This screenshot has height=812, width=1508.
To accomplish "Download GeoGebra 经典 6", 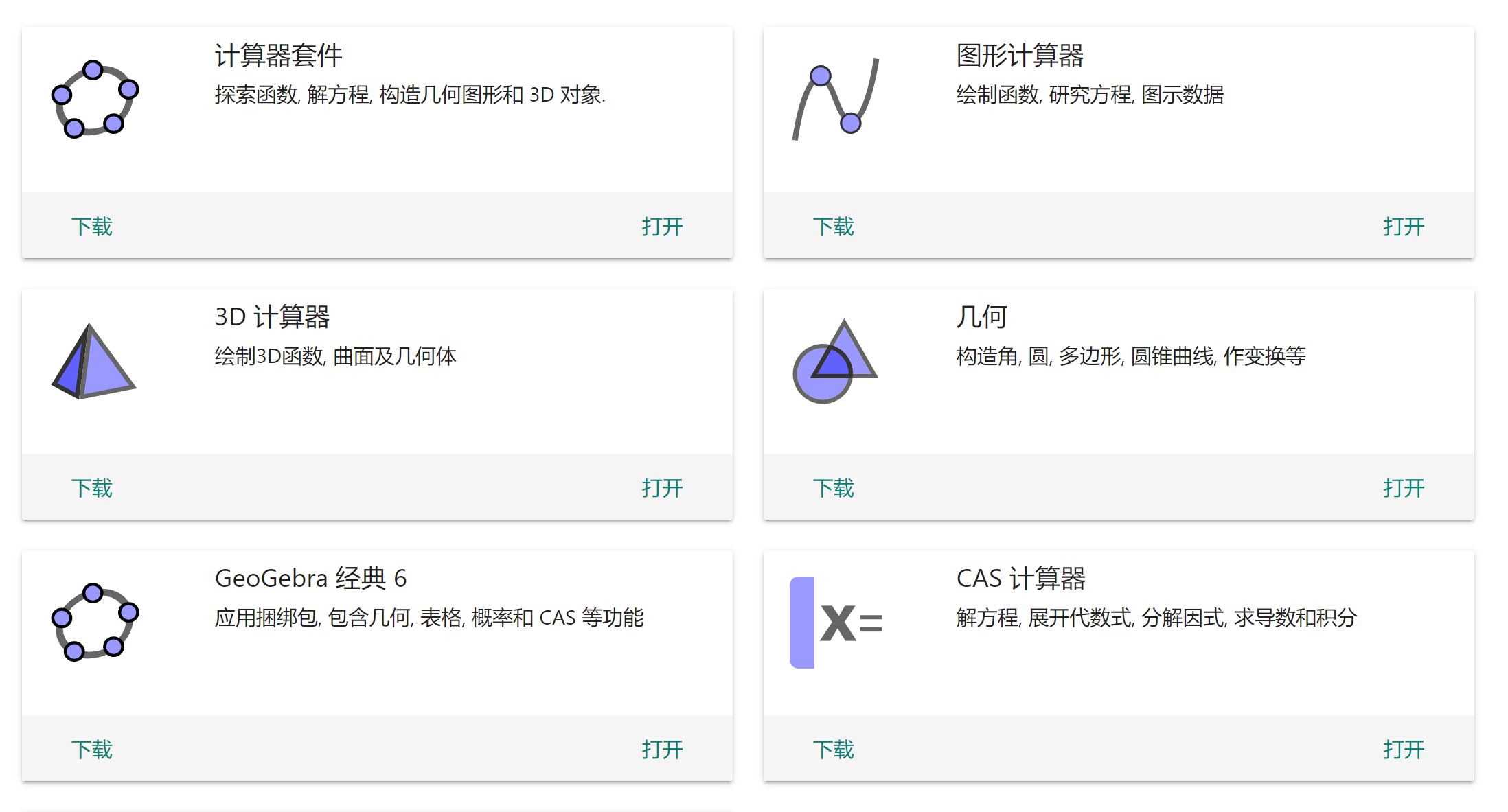I will click(93, 749).
